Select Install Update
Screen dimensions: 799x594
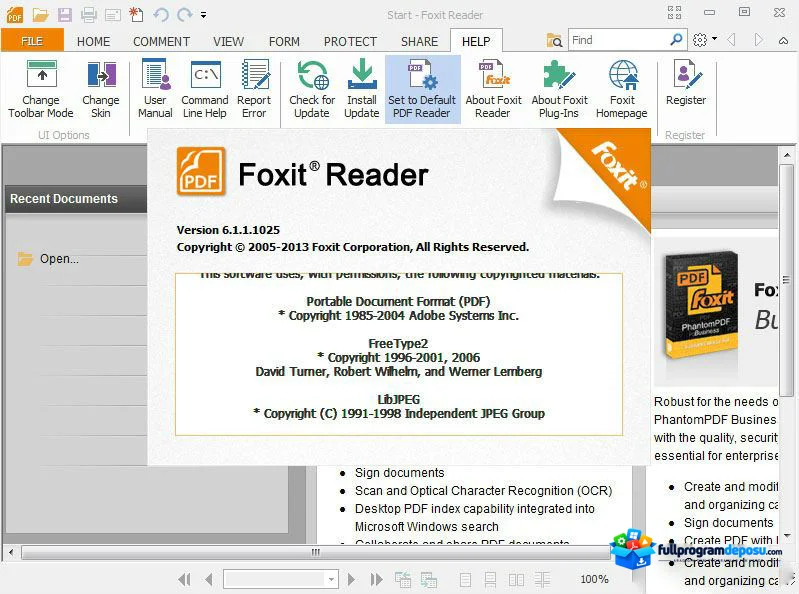click(362, 90)
